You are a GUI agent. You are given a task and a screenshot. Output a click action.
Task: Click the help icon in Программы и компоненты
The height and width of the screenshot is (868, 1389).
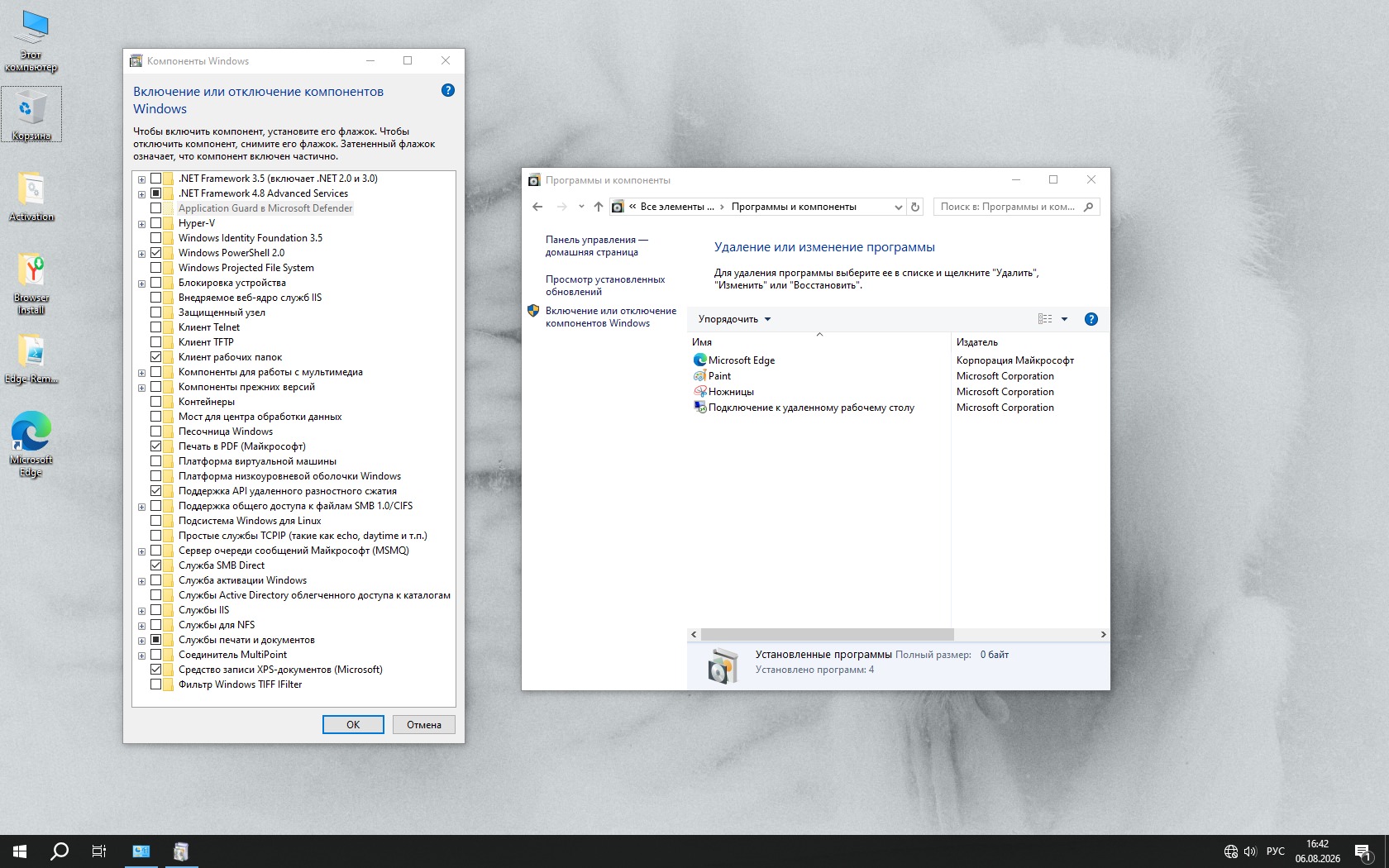tap(1091, 319)
